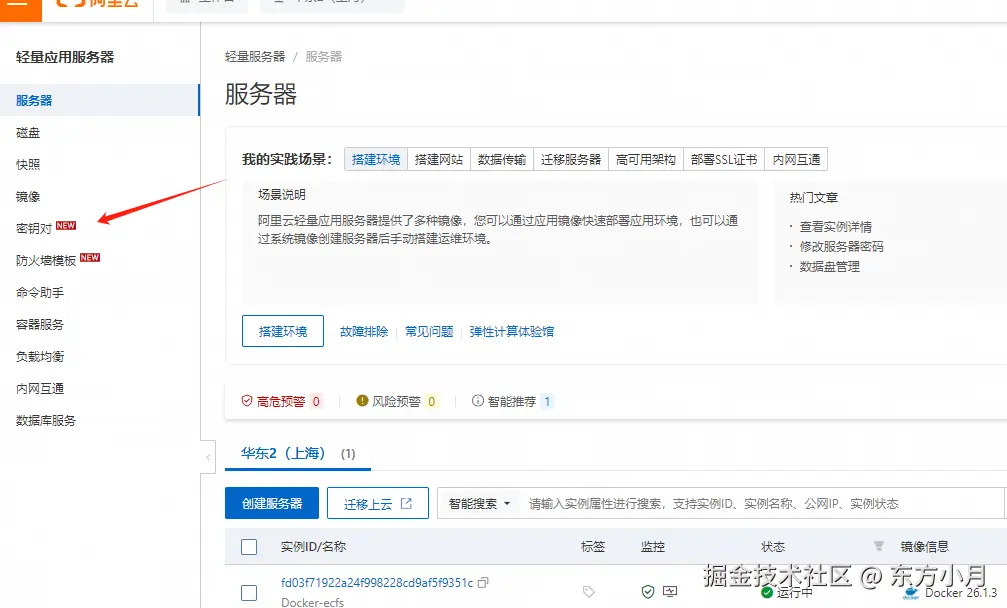Screen dimensions: 1007x608
Task: Open instance fd03f71922a24f998228cd9af5f9351c details
Action: click(377, 582)
